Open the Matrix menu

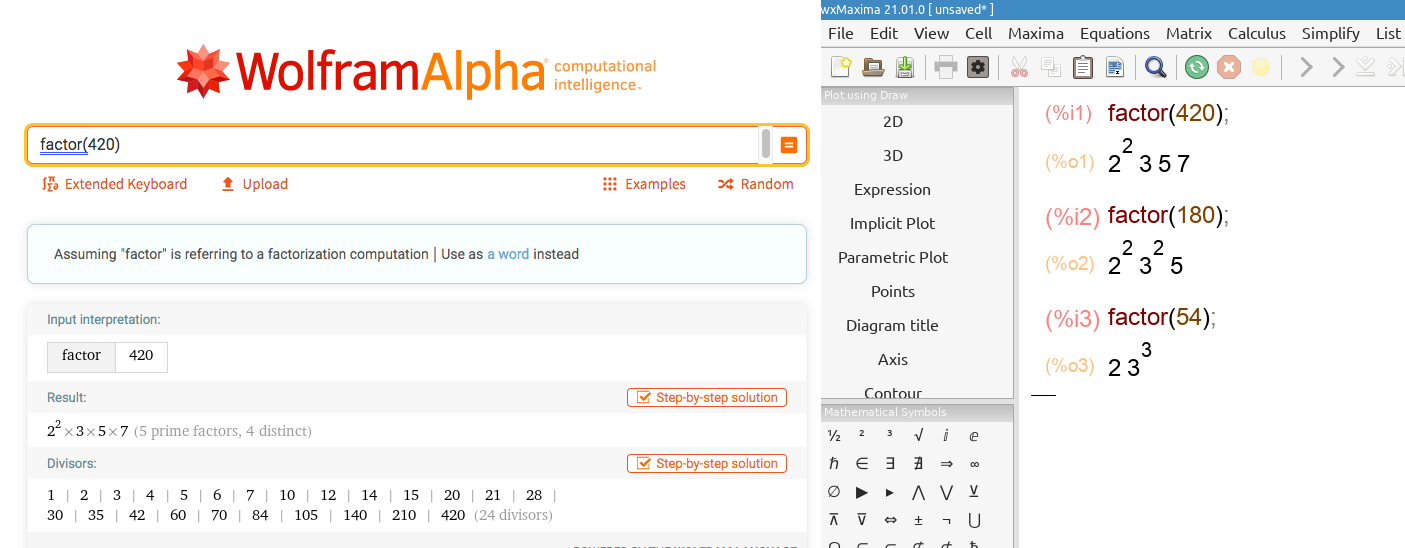pos(1188,33)
